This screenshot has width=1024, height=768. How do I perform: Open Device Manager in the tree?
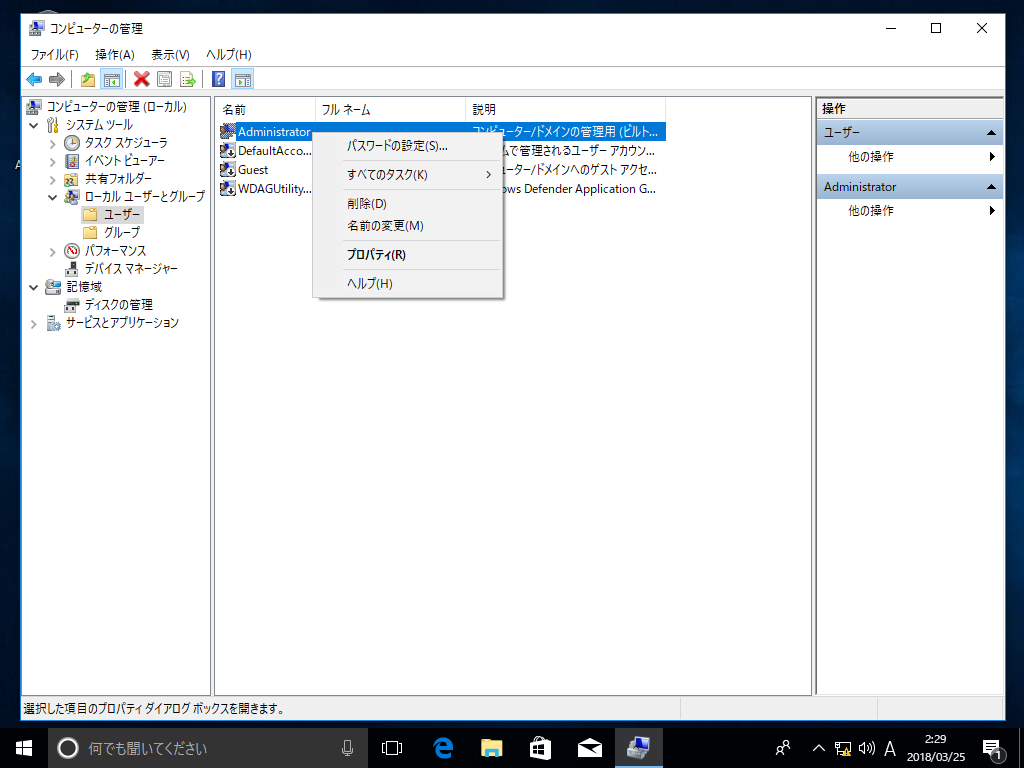point(130,268)
